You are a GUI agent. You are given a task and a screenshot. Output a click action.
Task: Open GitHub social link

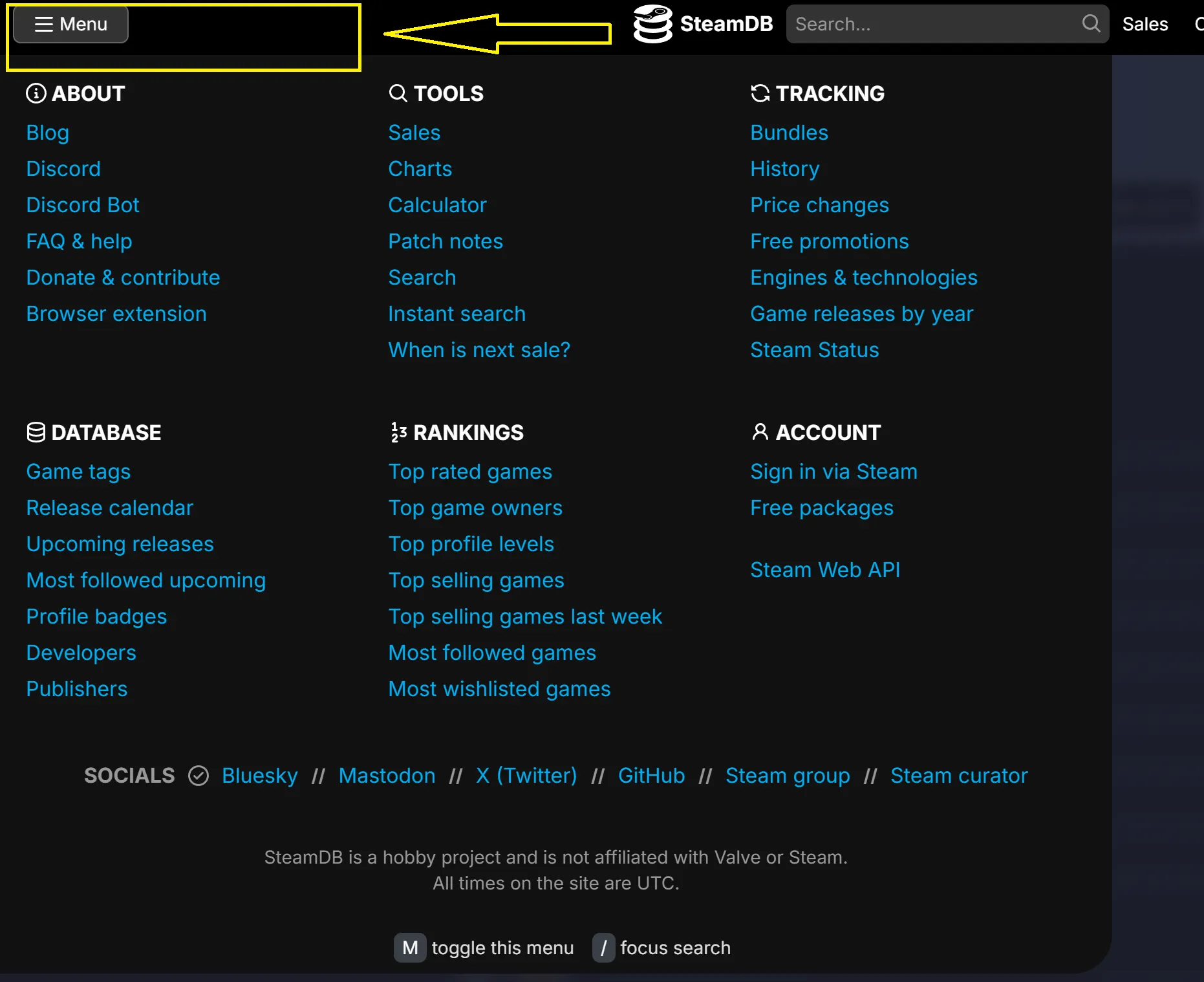[x=652, y=776]
